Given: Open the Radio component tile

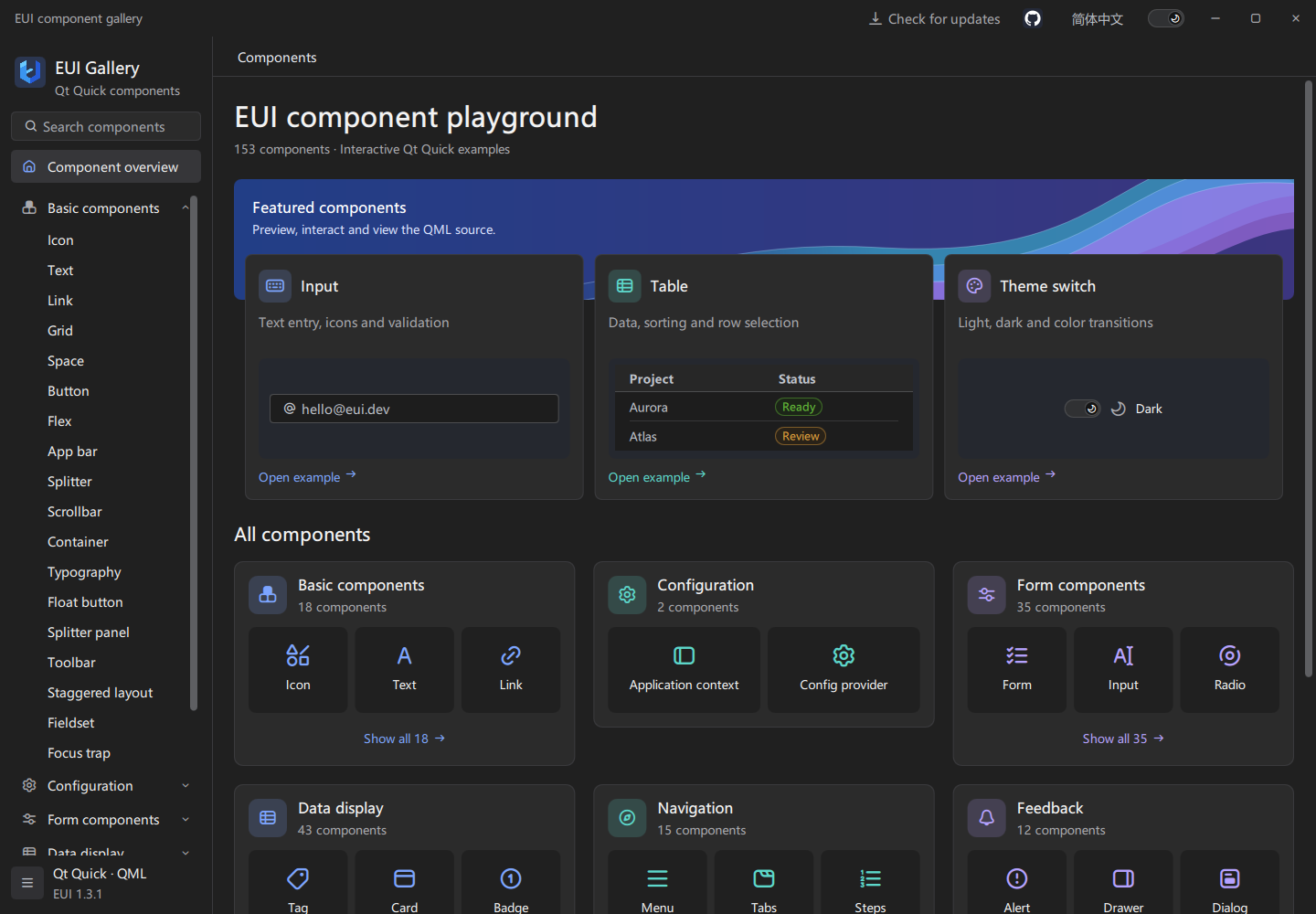Looking at the screenshot, I should 1230,670.
